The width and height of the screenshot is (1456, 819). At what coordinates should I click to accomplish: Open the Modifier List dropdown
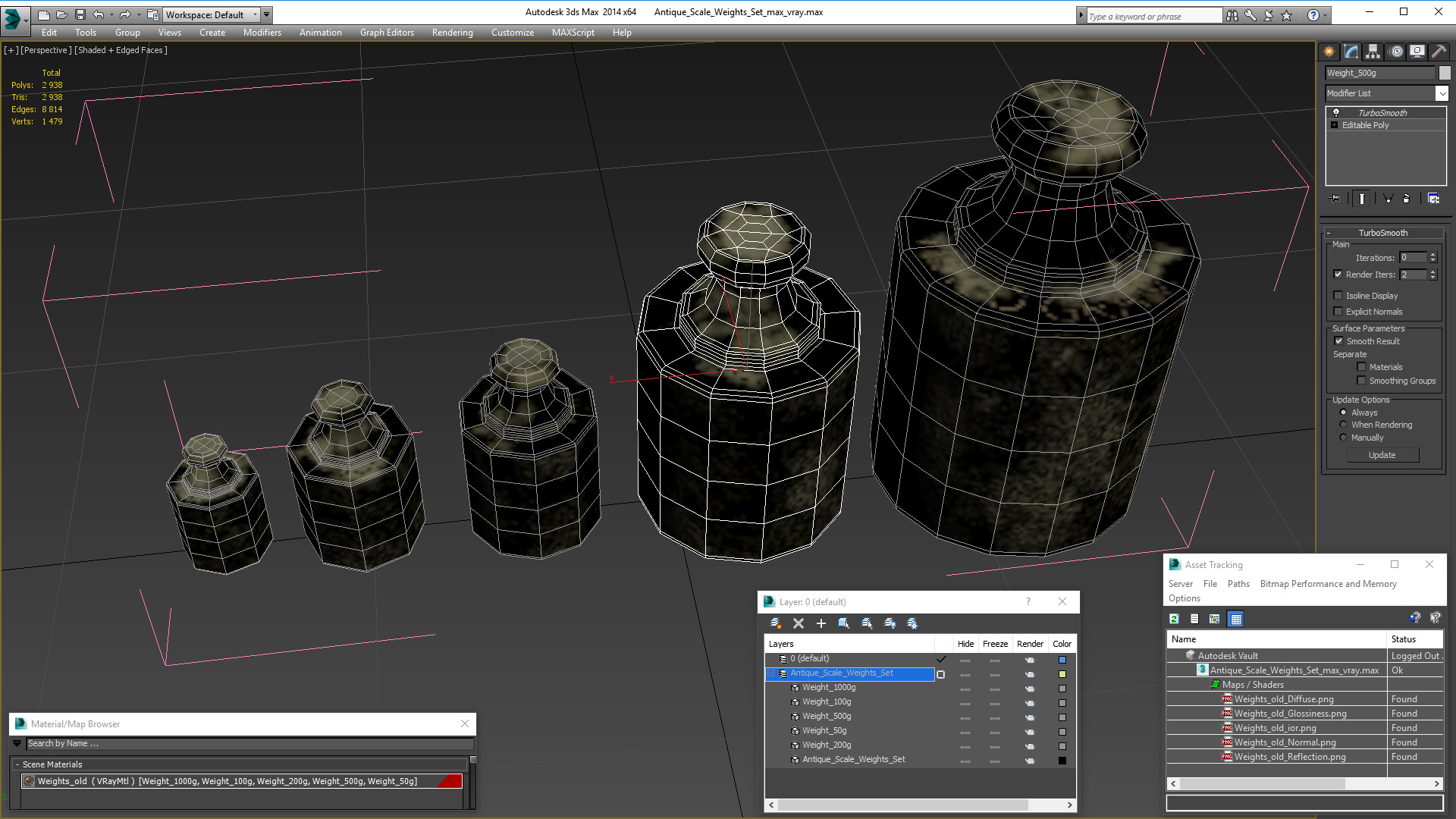[x=1442, y=93]
